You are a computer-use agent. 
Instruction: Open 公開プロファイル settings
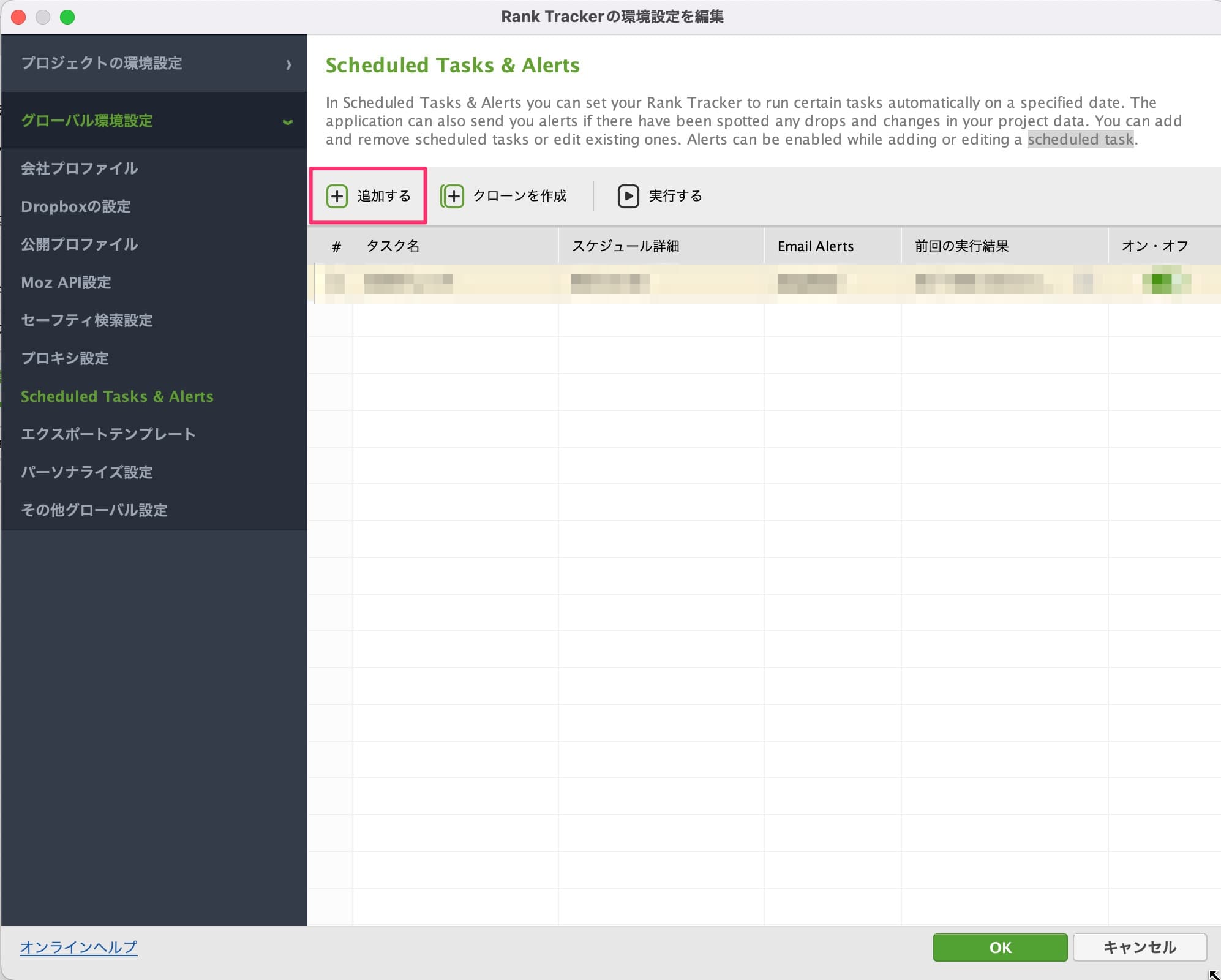[x=79, y=244]
